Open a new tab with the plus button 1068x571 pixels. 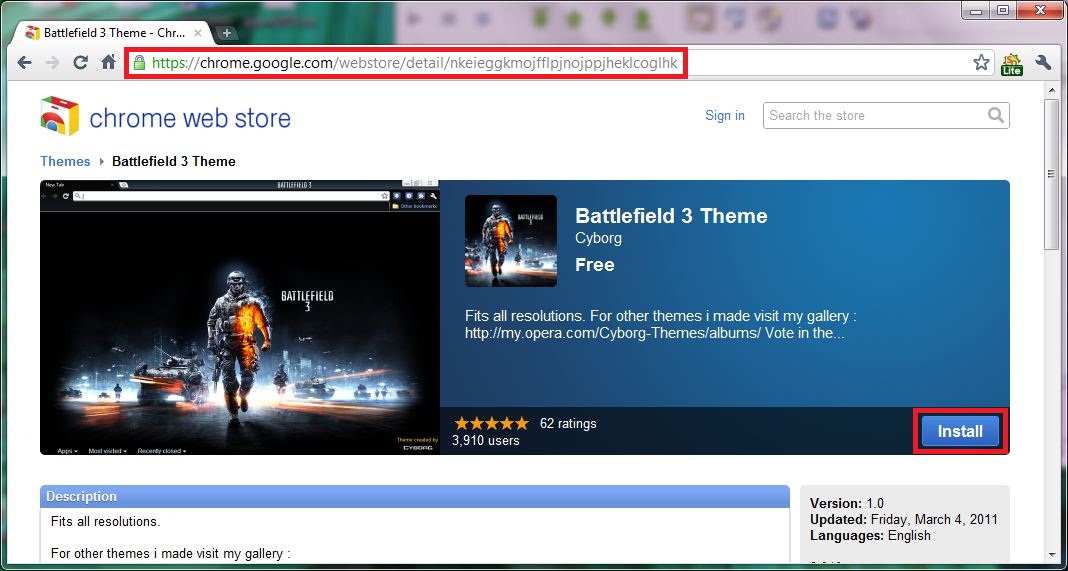(227, 33)
